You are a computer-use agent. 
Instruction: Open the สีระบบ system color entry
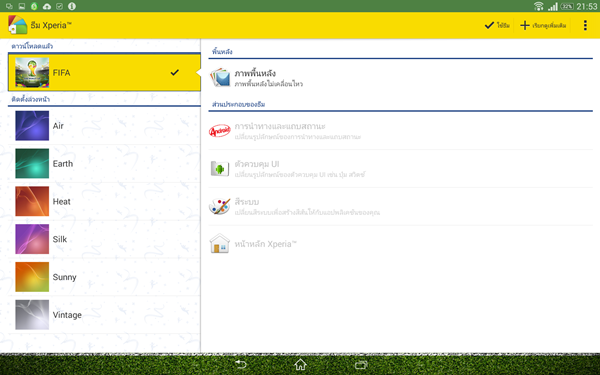pos(401,207)
